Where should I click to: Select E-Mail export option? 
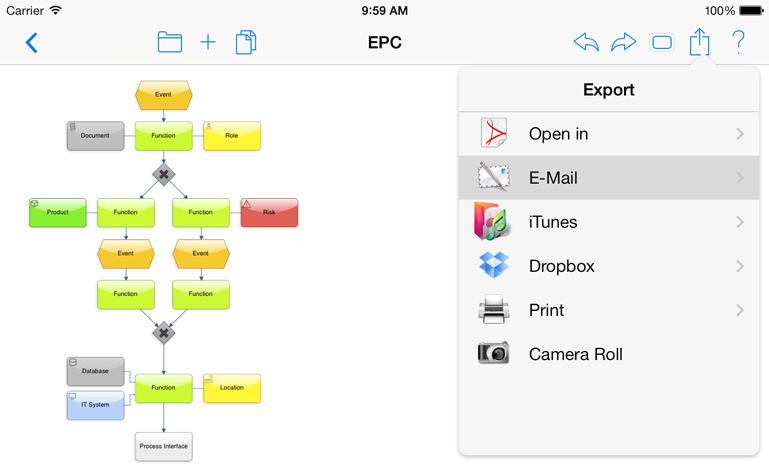(609, 178)
